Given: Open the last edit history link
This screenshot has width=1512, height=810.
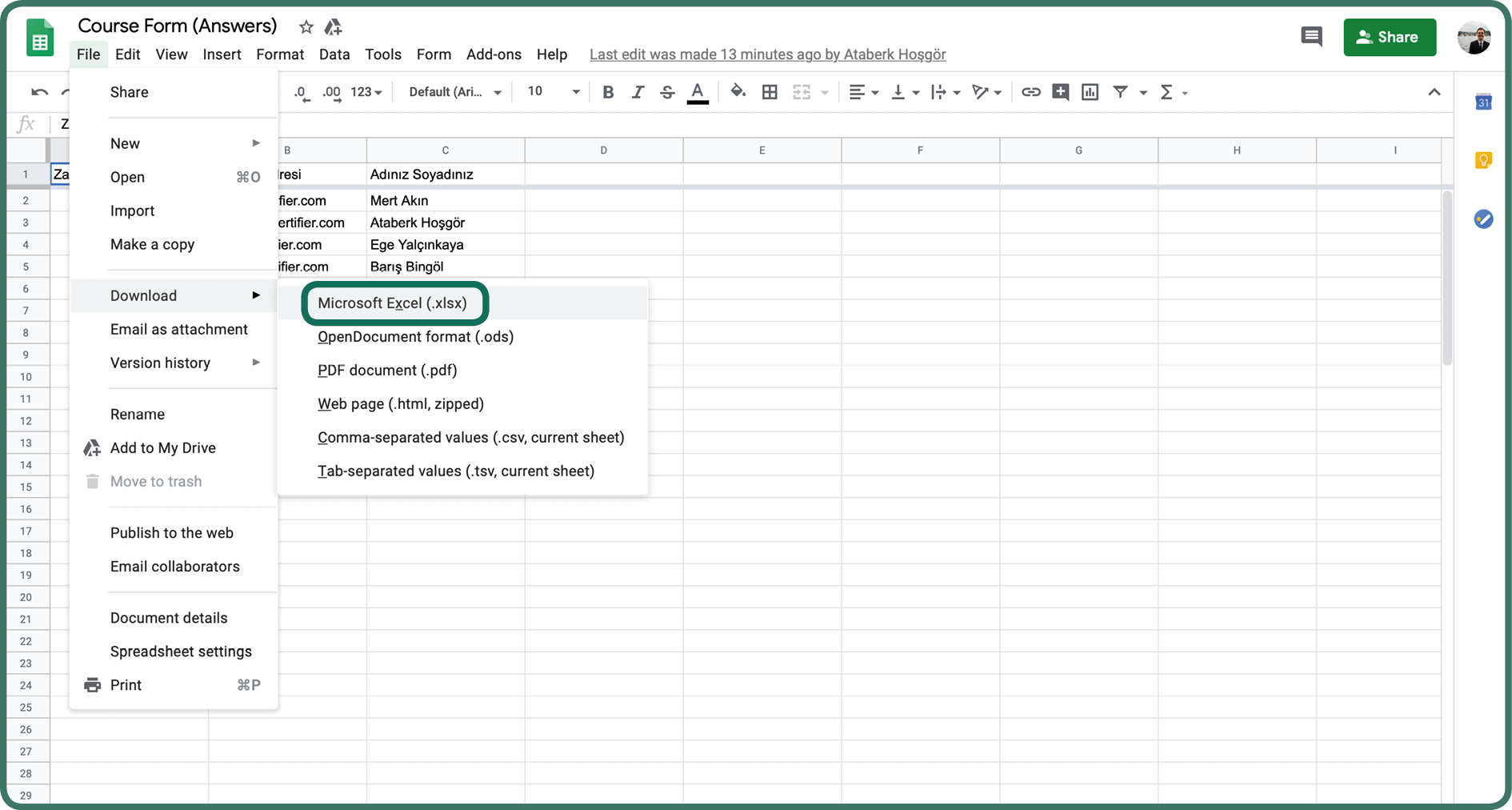Looking at the screenshot, I should [767, 54].
